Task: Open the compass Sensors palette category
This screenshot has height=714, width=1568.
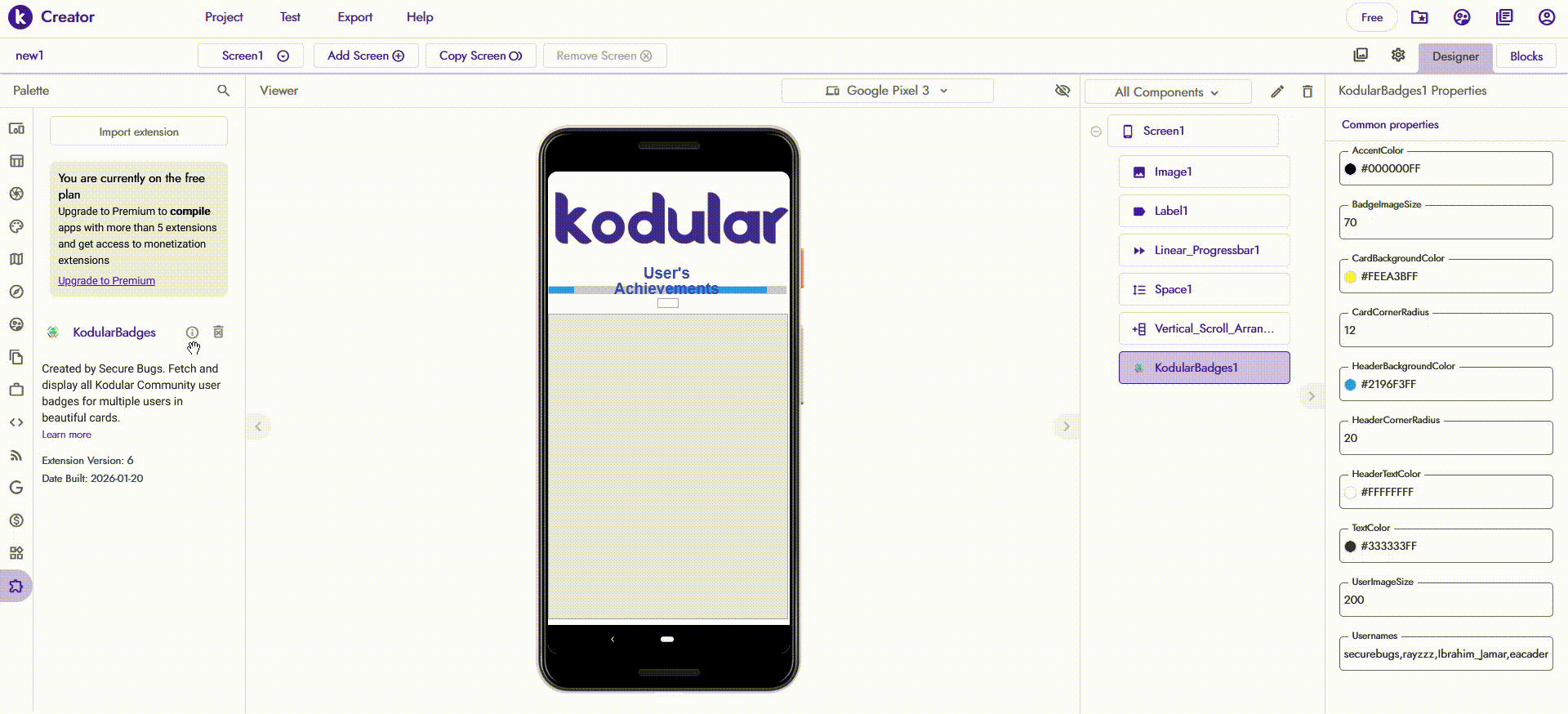Action: tap(16, 292)
